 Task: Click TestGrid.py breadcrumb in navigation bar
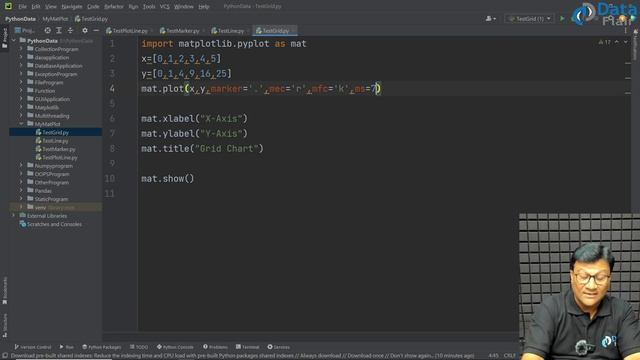pos(91,19)
